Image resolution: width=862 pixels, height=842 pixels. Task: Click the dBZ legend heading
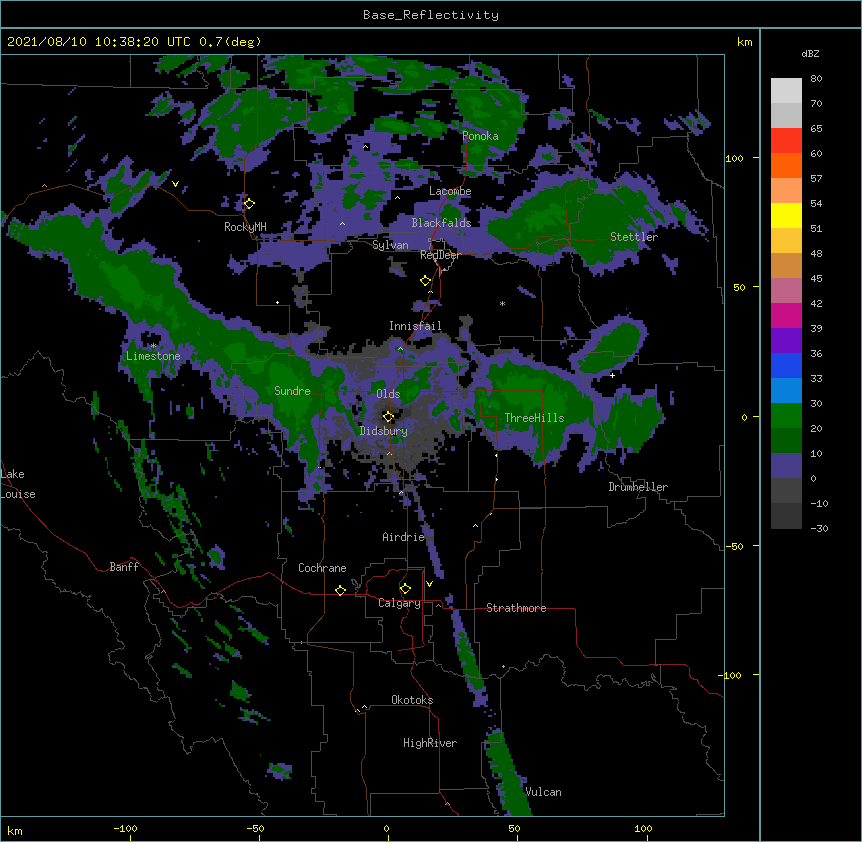(810, 53)
